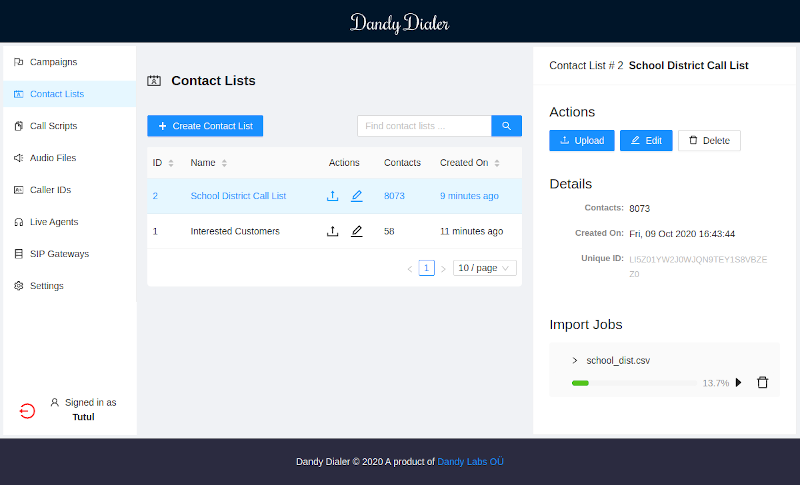Click the Create Contact List button
The height and width of the screenshot is (485, 800).
[205, 126]
